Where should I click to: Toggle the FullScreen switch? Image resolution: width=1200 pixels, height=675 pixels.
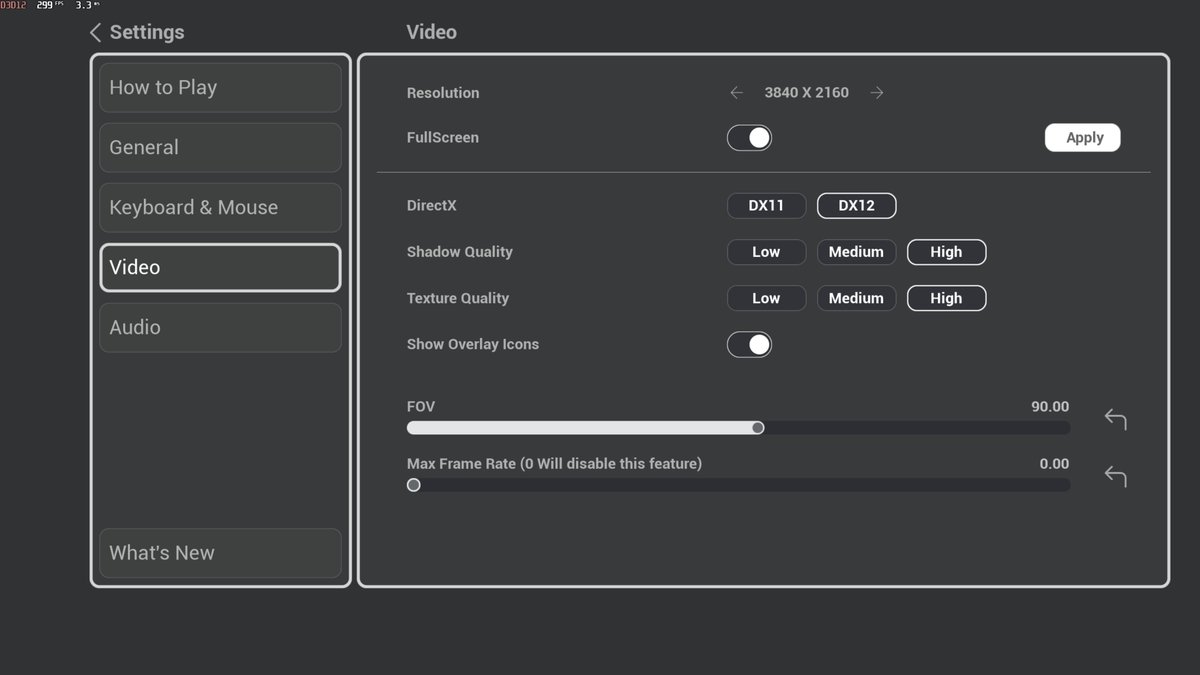(x=749, y=138)
